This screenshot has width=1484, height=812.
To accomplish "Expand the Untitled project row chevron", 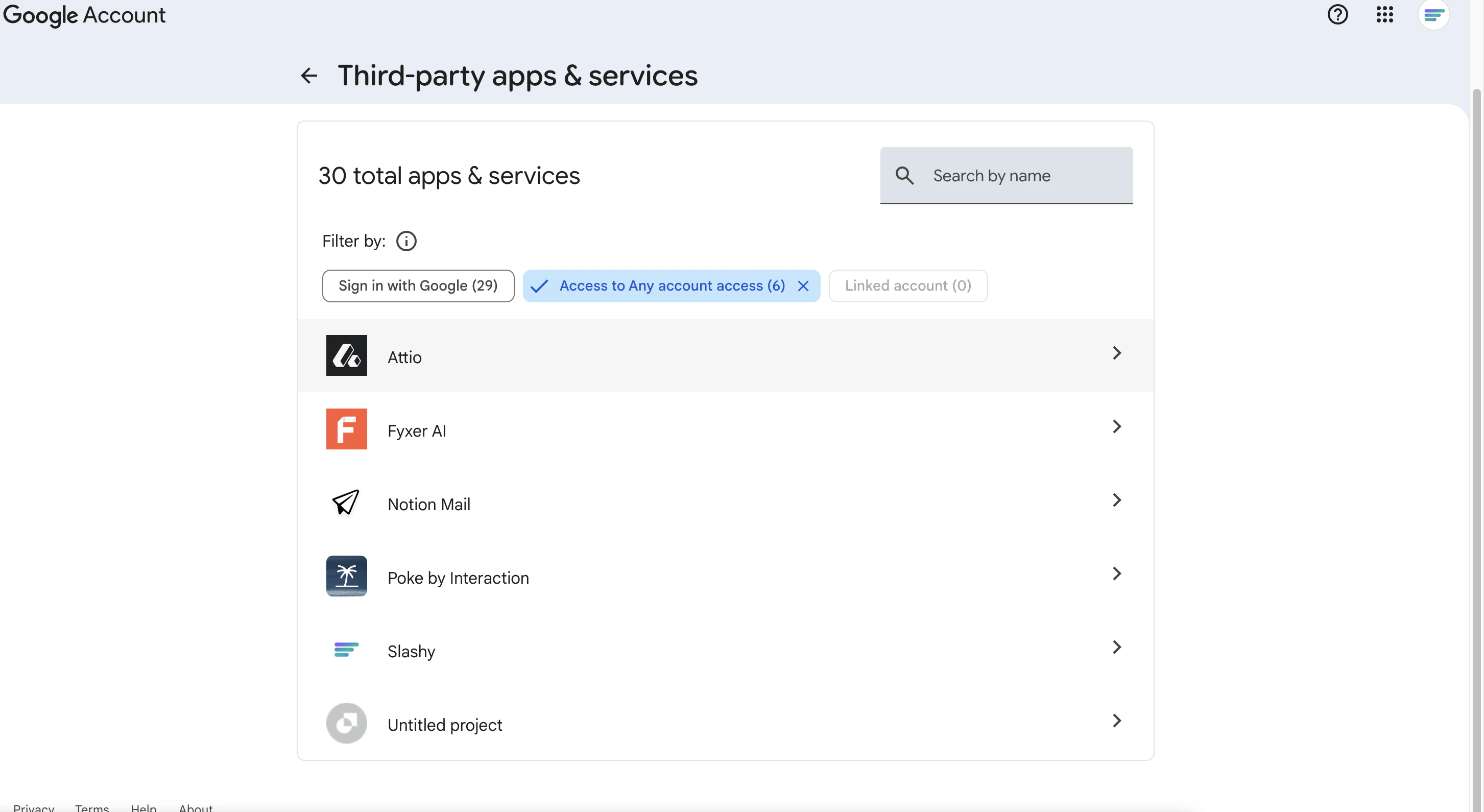I will [x=1117, y=721].
